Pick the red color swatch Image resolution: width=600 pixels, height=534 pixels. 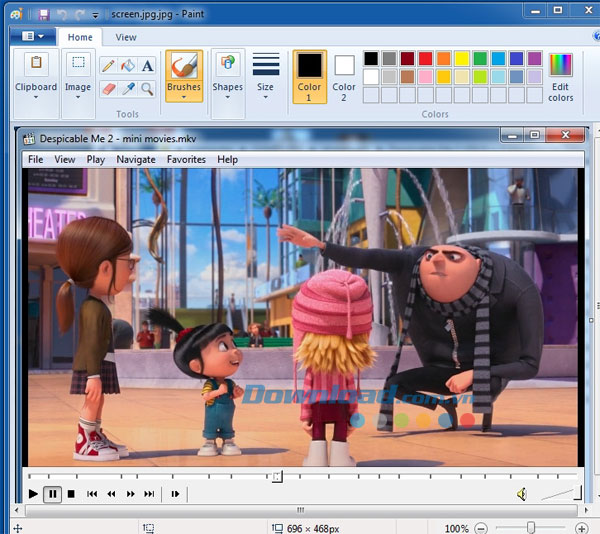(x=426, y=59)
